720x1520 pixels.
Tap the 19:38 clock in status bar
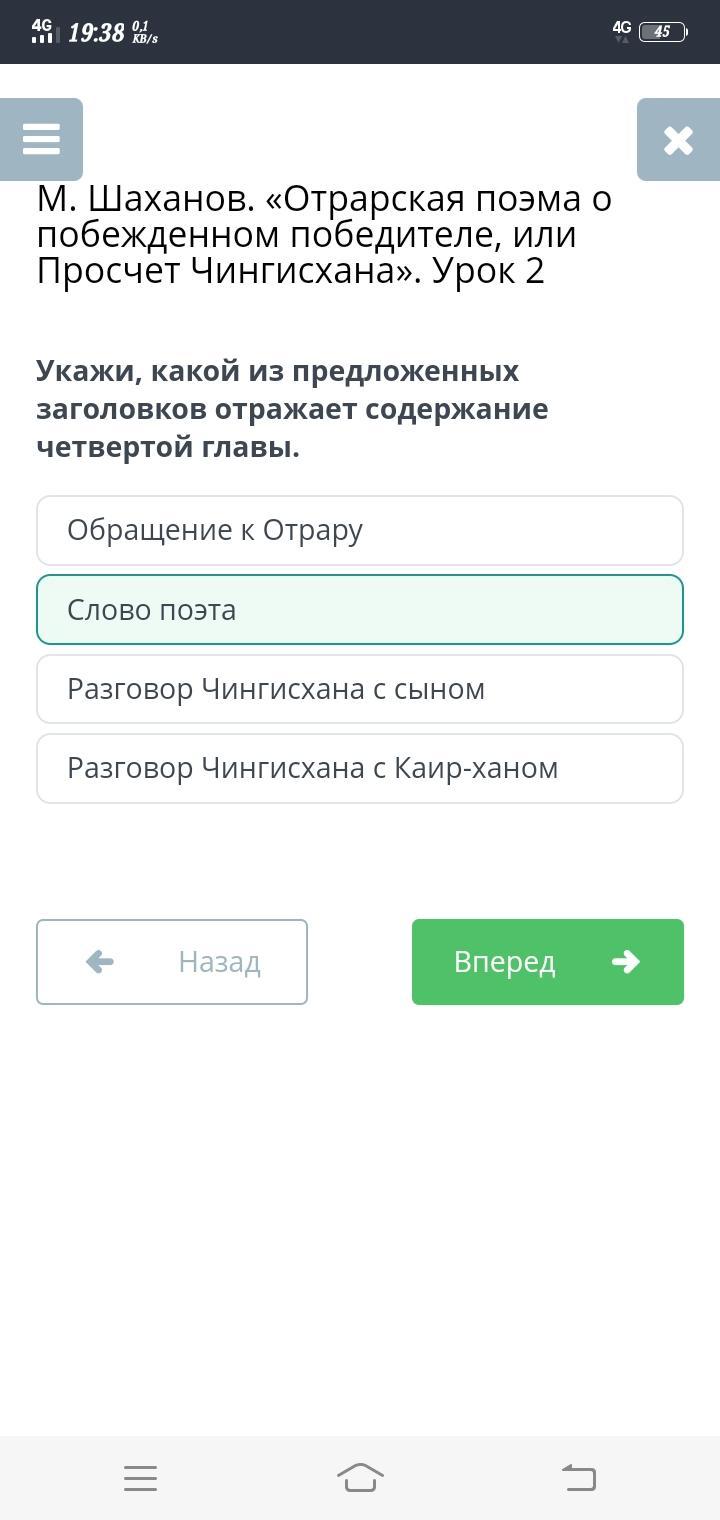tap(96, 33)
